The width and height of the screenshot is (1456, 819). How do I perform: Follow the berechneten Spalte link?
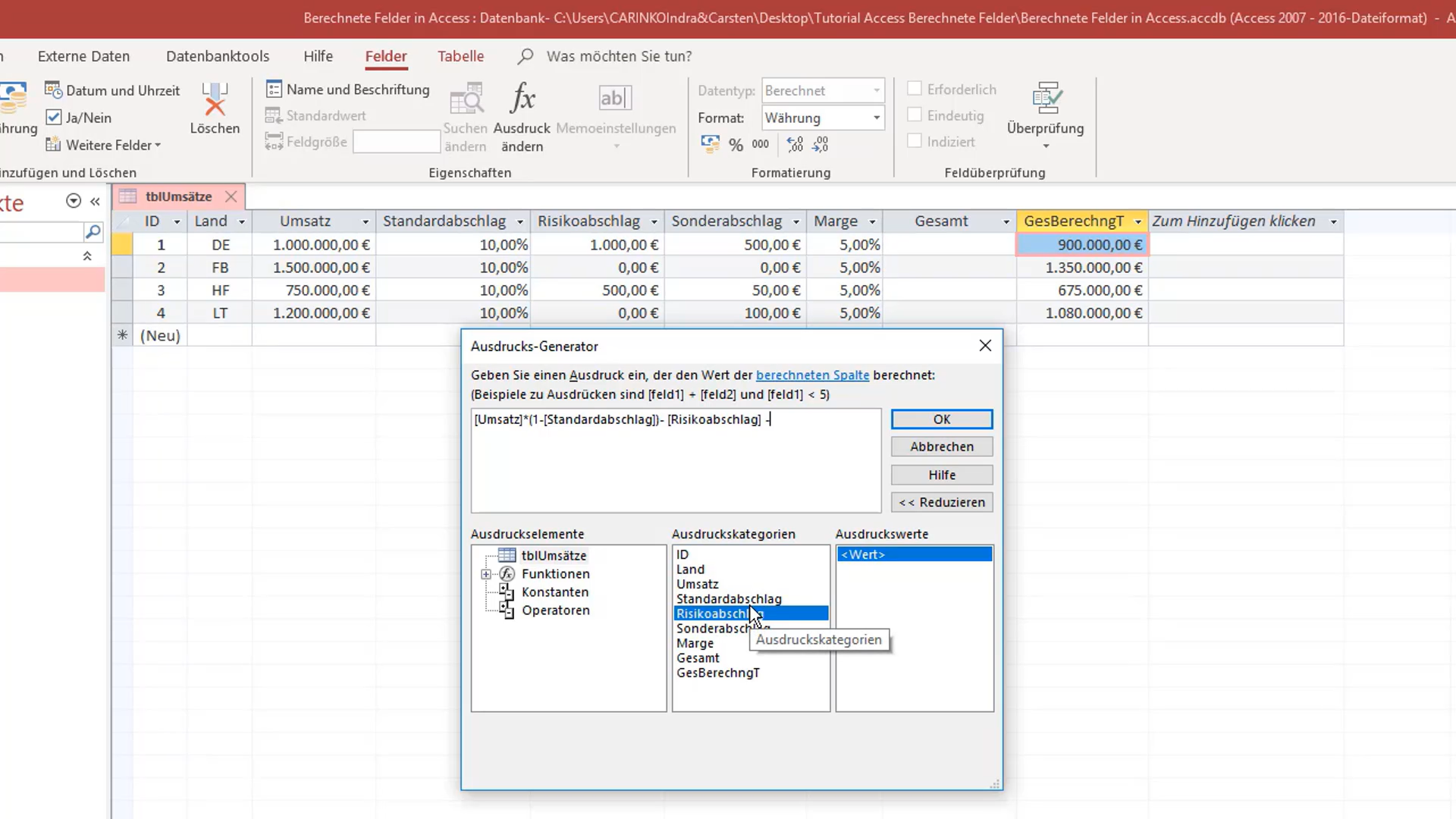pyautogui.click(x=812, y=375)
